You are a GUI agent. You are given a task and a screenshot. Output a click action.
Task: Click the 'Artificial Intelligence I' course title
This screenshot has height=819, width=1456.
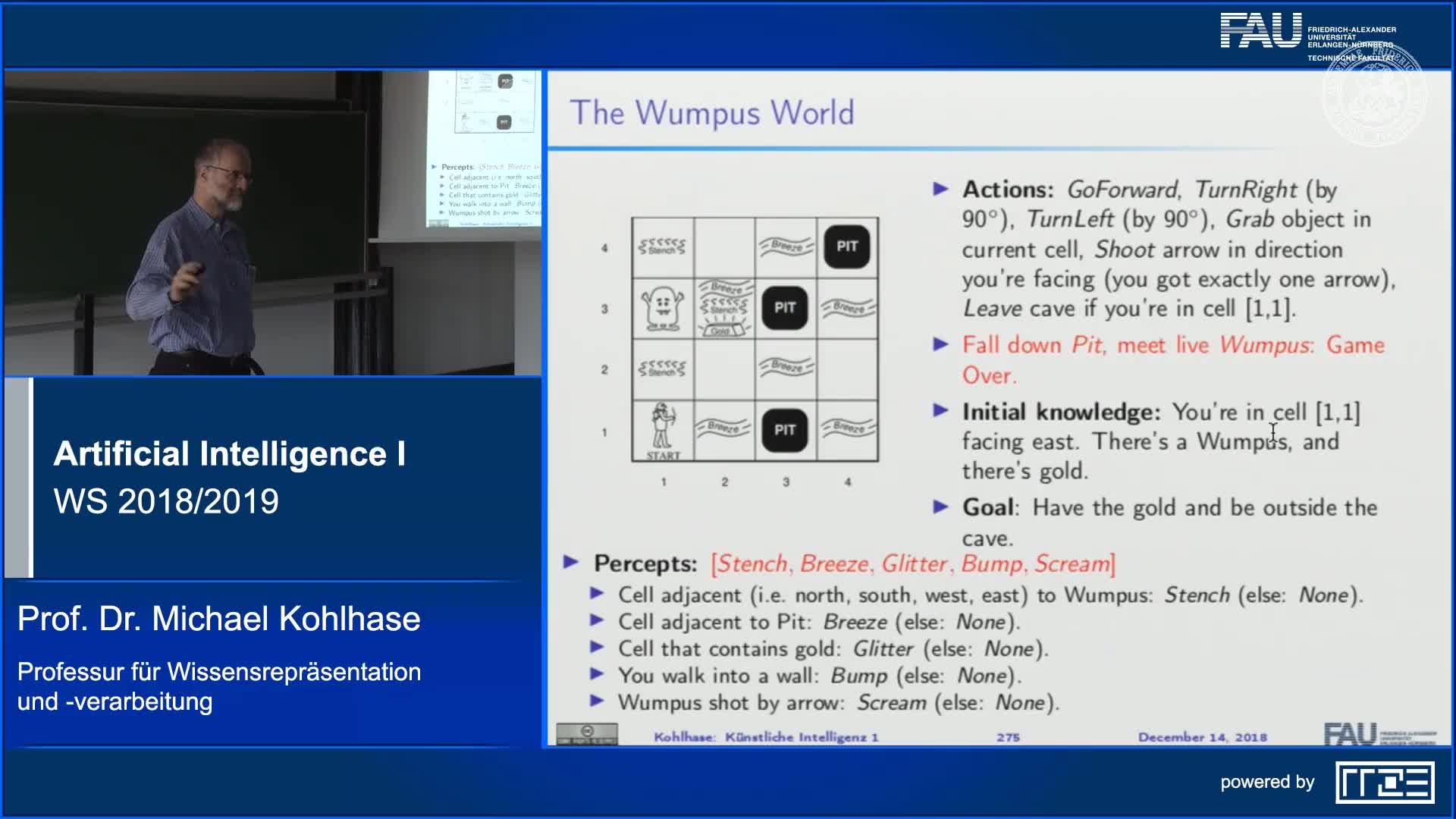[x=229, y=453]
